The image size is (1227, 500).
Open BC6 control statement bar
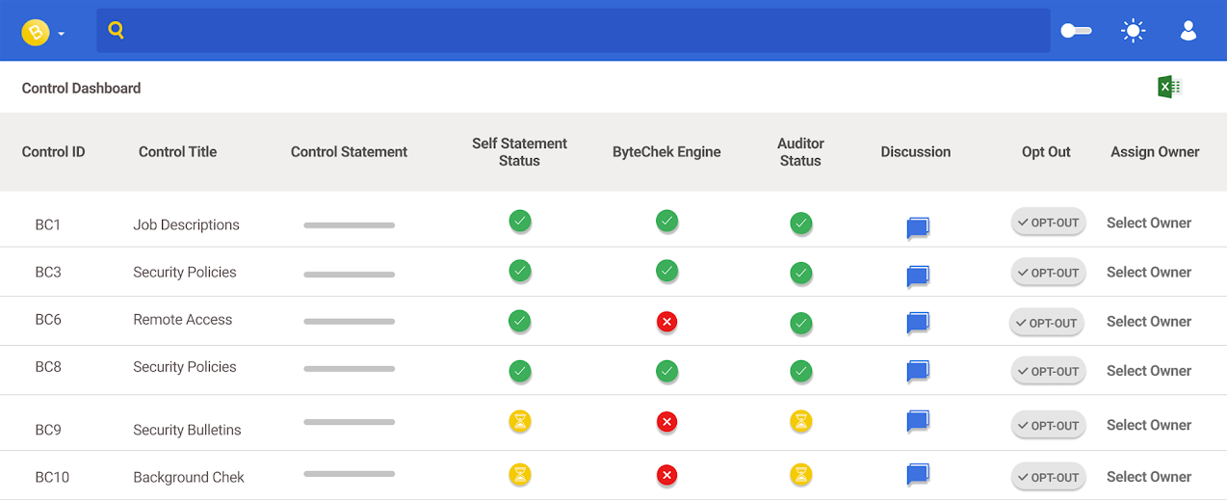coord(349,322)
